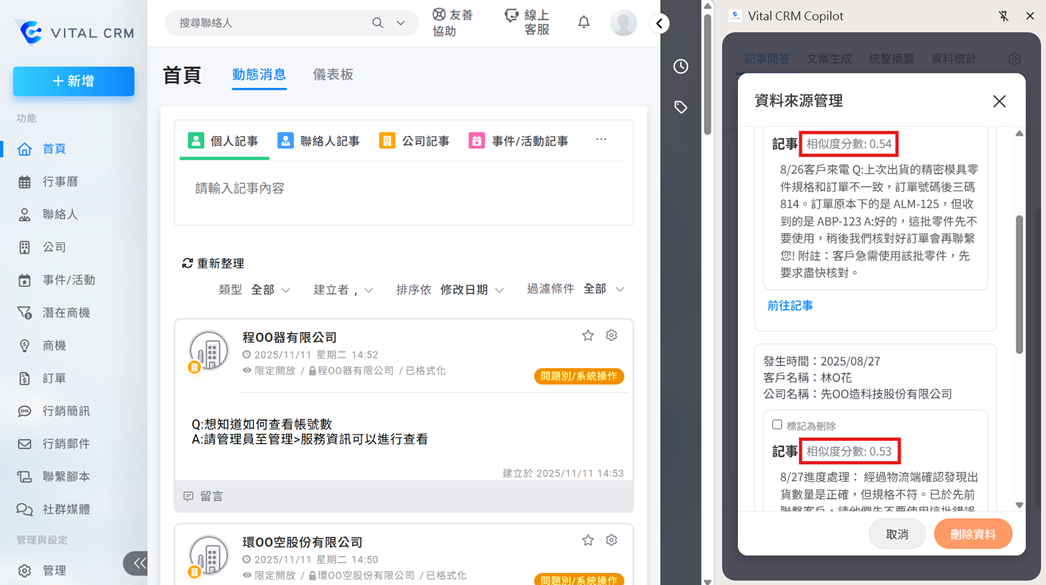
Task: Open gear settings on 程OO器有限公司 note
Action: 612,336
